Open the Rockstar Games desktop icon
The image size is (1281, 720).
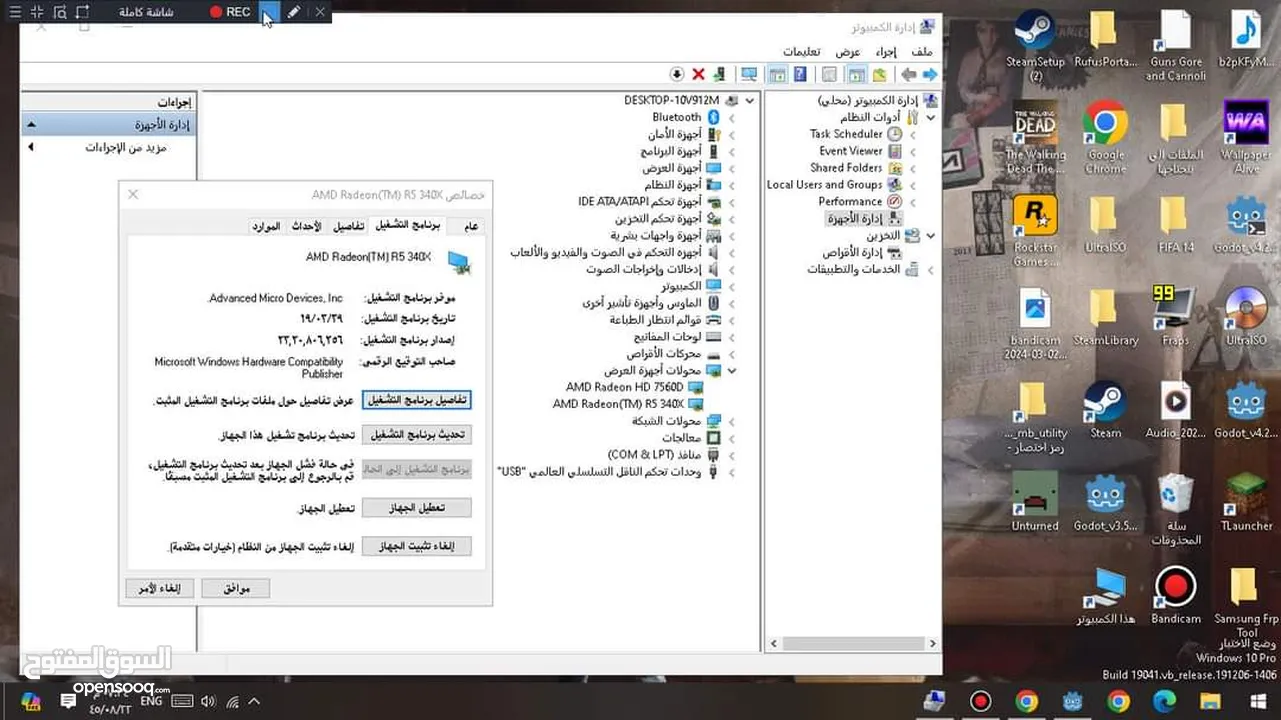(x=1035, y=230)
